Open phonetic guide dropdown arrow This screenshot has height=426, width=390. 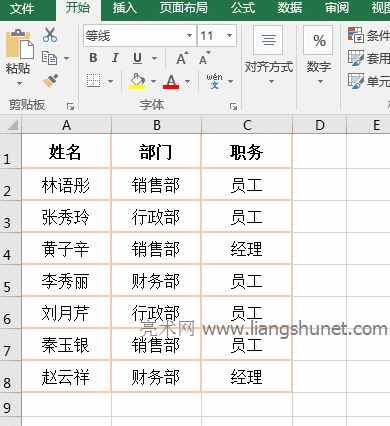tap(230, 81)
